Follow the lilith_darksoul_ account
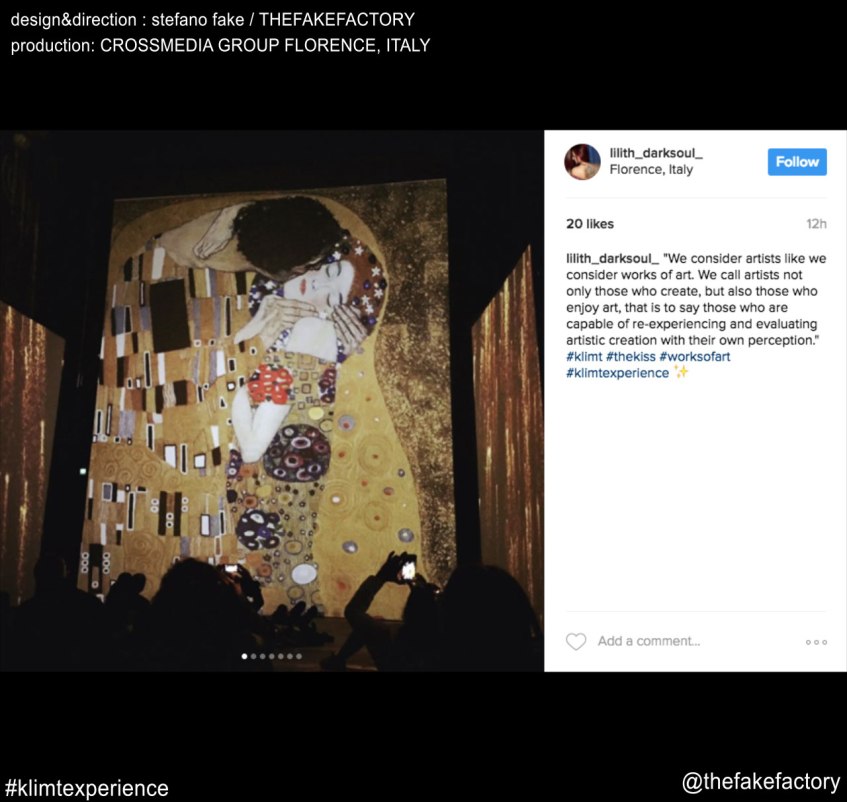Screen dimensions: 847x802 coord(797,161)
